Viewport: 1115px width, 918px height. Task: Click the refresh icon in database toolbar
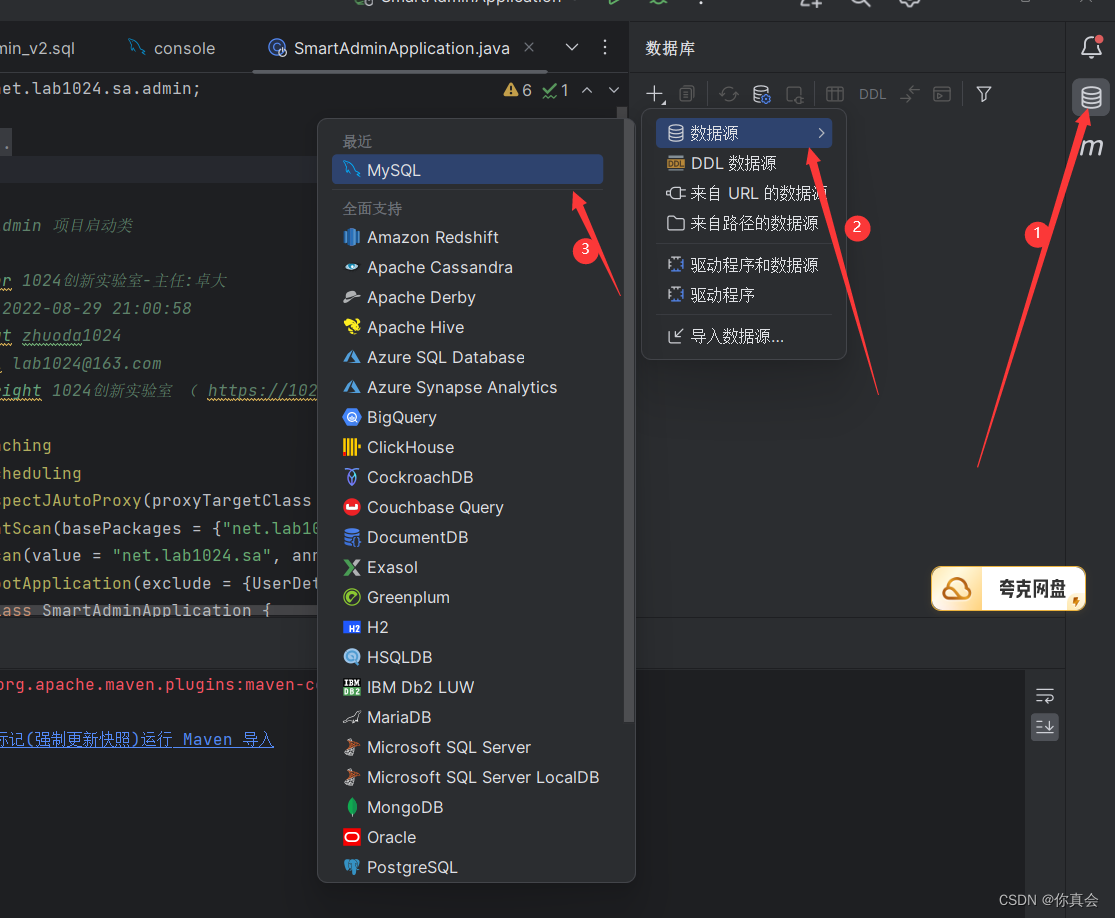point(728,94)
